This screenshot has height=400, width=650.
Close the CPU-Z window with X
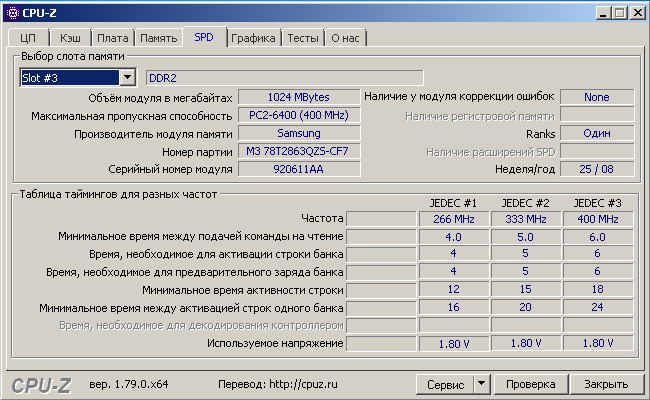pyautogui.click(x=638, y=13)
